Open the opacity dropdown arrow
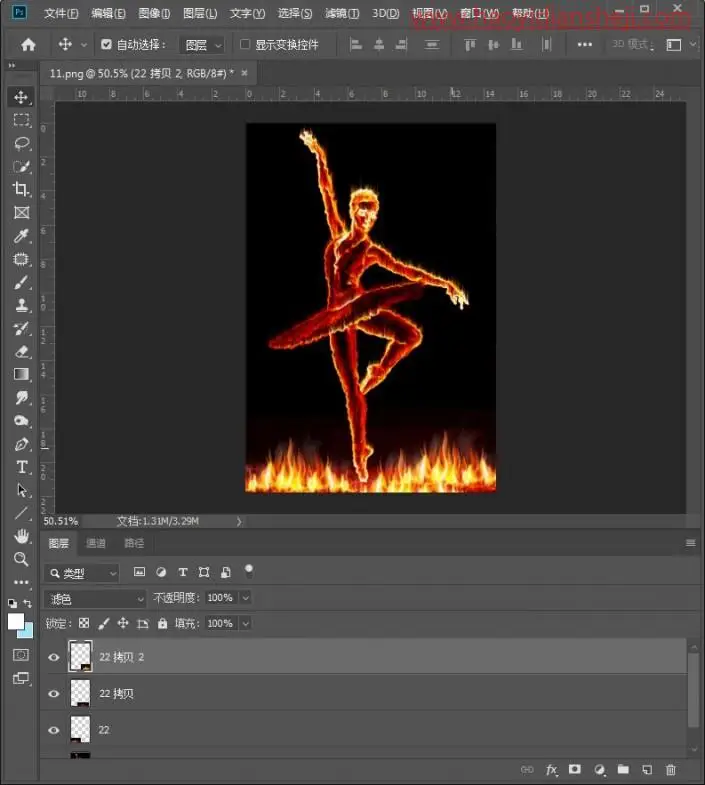This screenshot has height=785, width=705. 245,598
